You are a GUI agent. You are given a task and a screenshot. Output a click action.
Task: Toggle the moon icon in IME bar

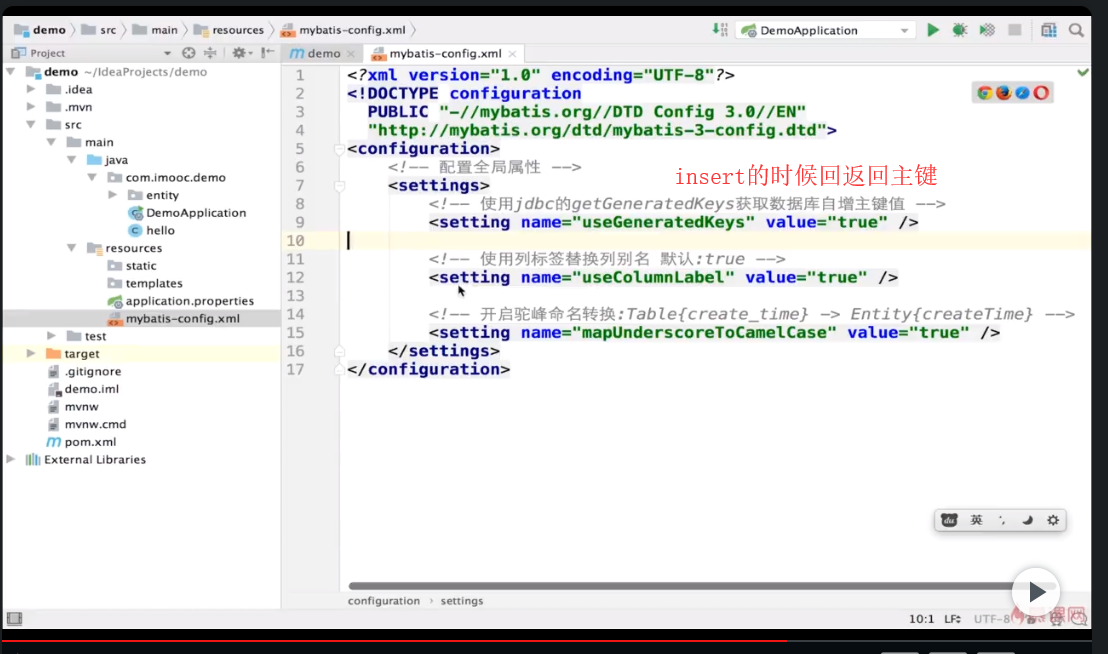click(x=1027, y=521)
